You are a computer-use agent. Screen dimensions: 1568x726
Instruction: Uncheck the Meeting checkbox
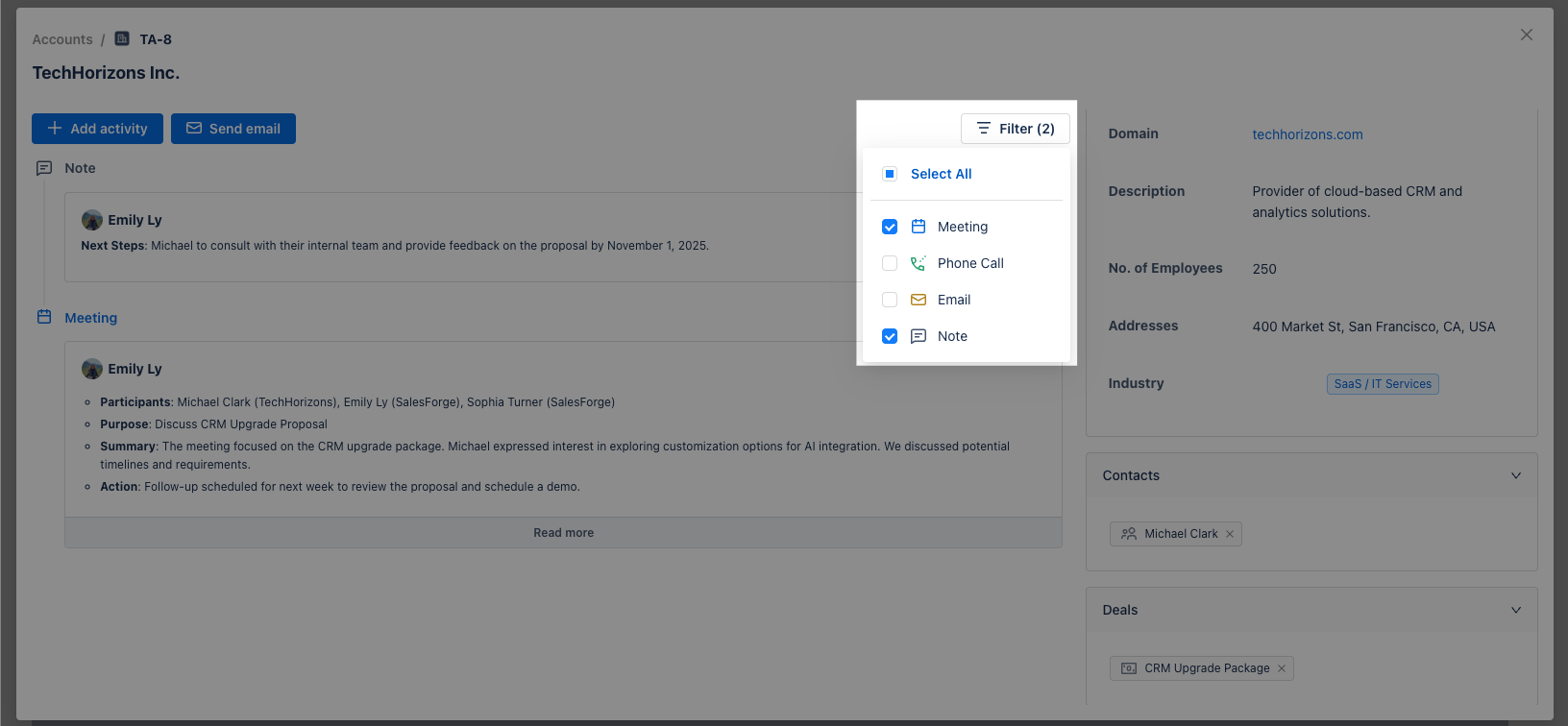click(890, 227)
